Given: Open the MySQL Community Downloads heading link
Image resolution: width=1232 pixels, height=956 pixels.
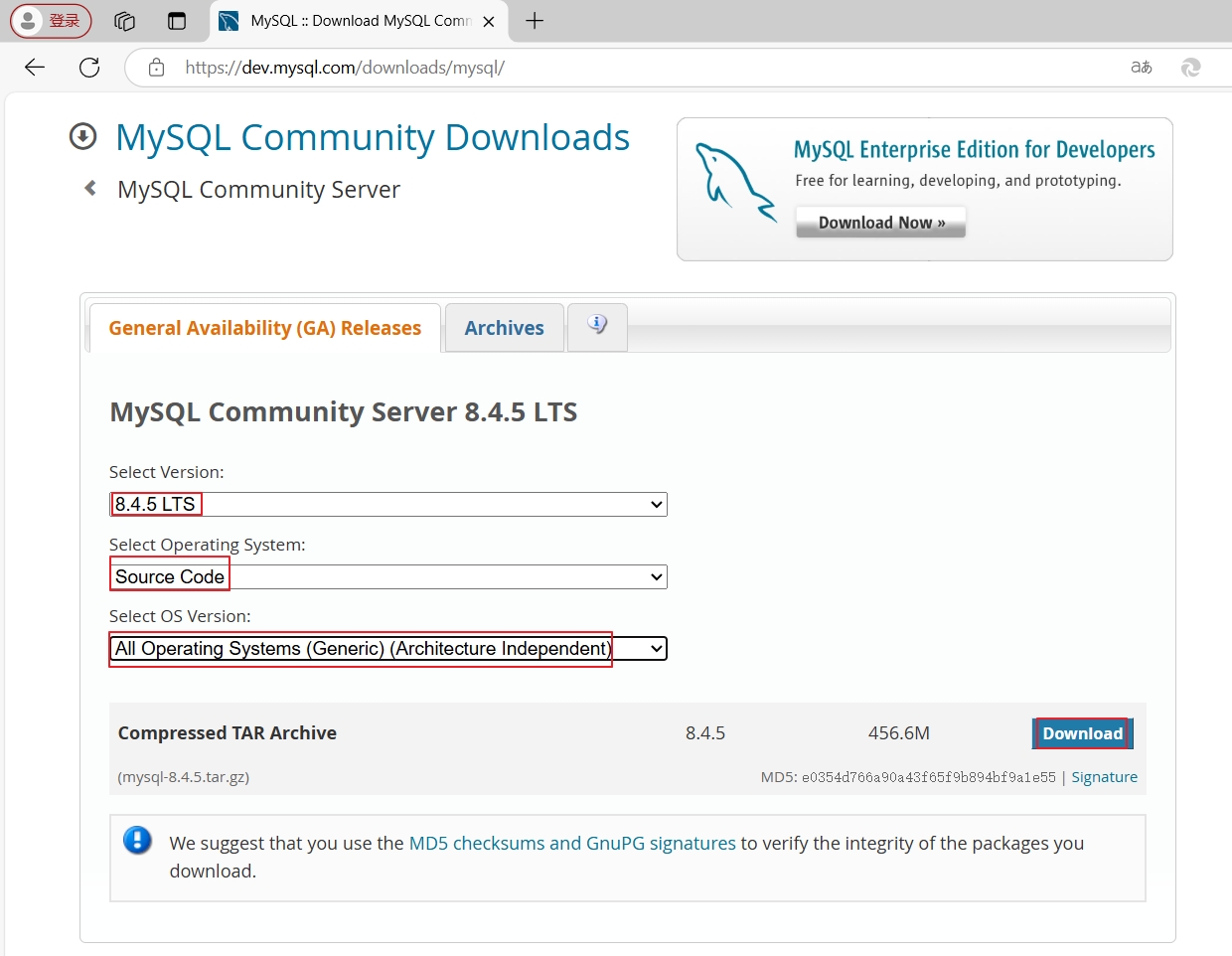Looking at the screenshot, I should coord(373,137).
